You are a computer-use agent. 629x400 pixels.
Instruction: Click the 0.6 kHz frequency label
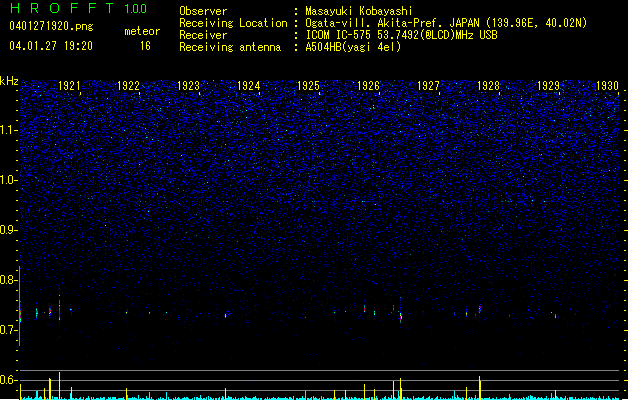9,380
